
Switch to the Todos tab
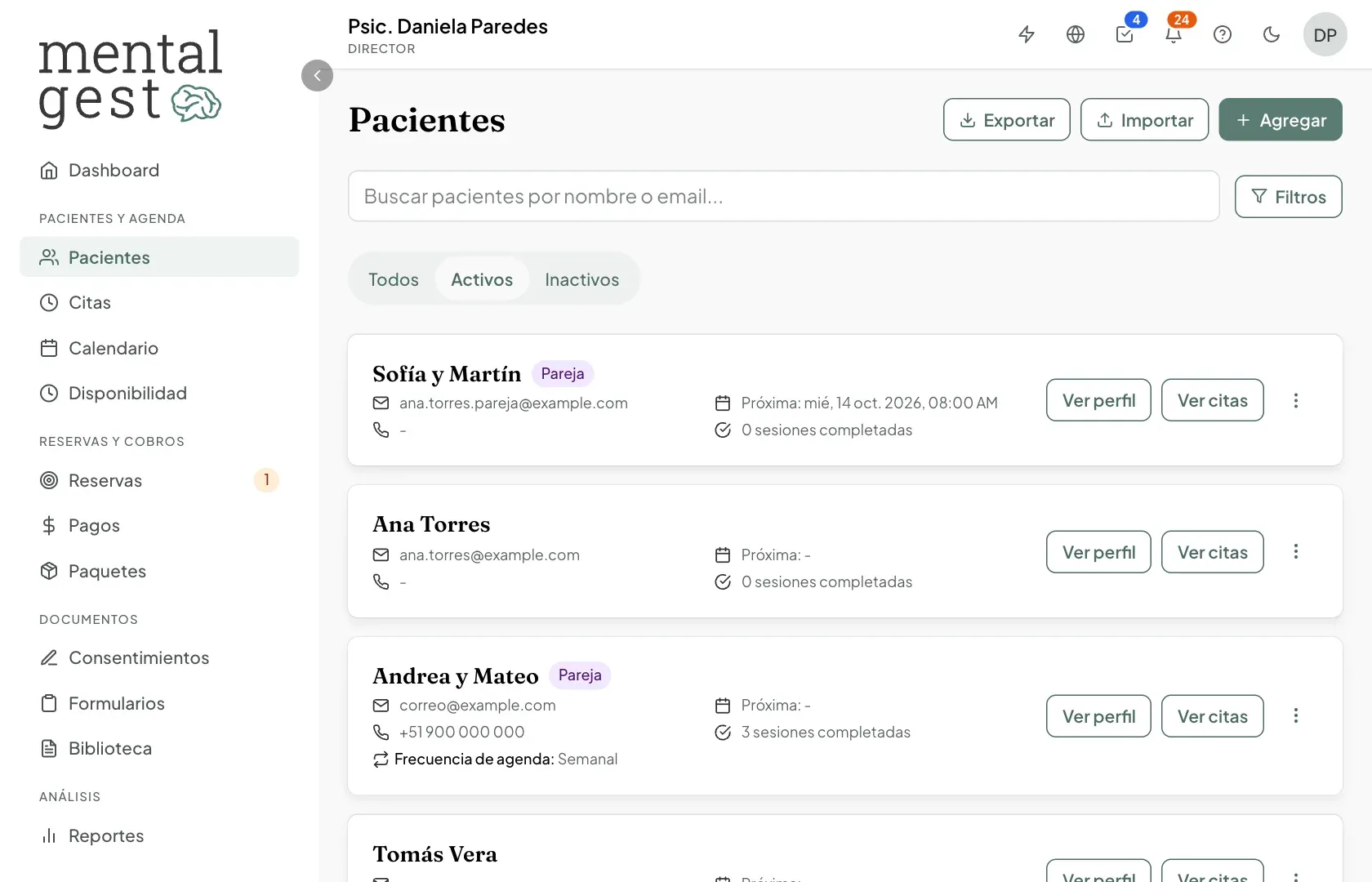coord(394,279)
